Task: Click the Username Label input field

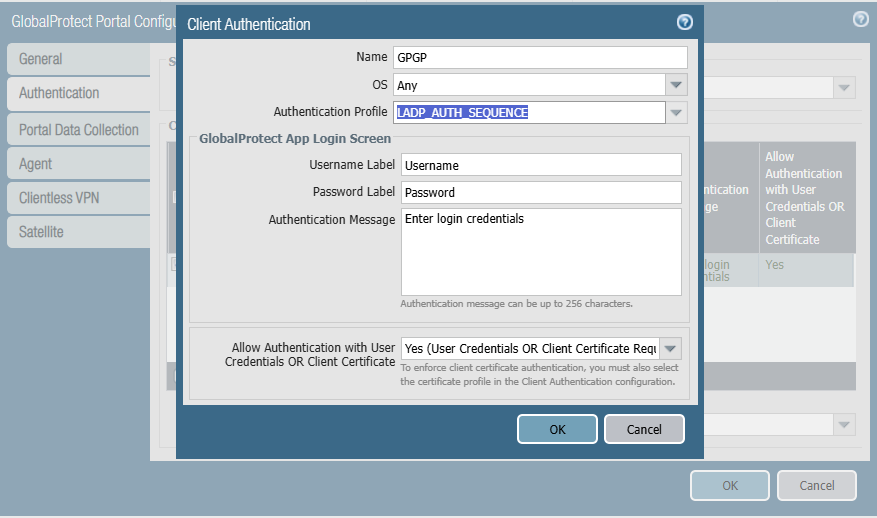Action: point(541,165)
